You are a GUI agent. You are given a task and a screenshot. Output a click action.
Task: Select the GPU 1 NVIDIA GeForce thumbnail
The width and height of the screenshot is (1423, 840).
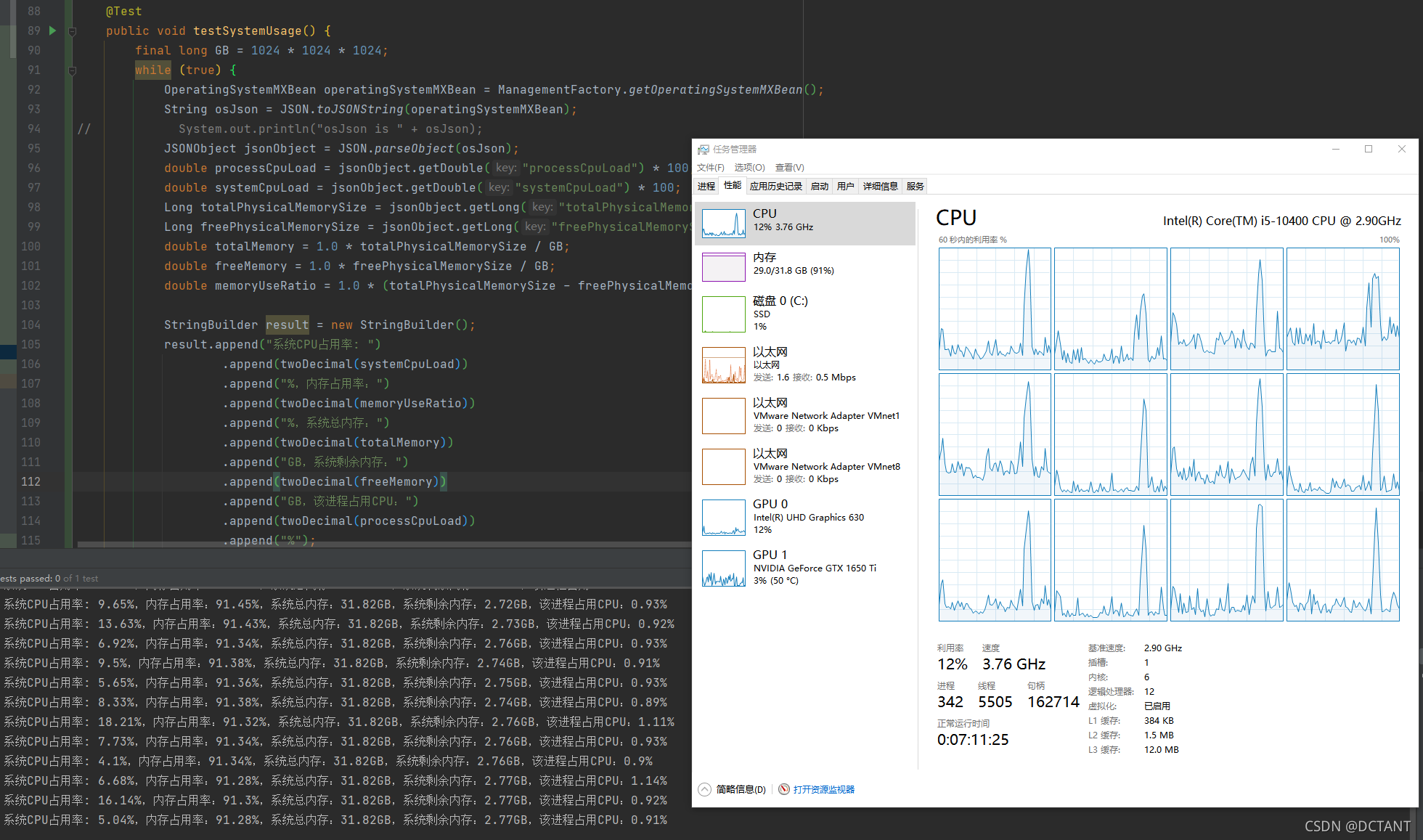coord(723,568)
